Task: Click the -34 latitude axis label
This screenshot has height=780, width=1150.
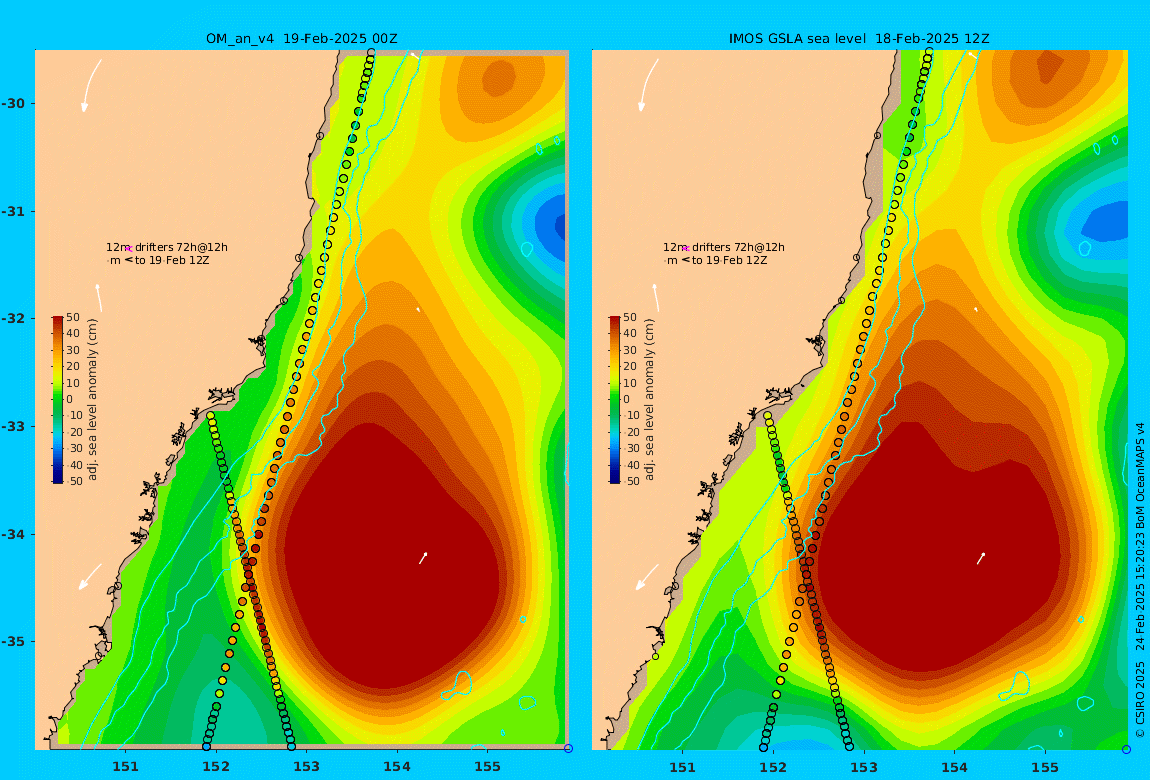Action: [x=13, y=534]
